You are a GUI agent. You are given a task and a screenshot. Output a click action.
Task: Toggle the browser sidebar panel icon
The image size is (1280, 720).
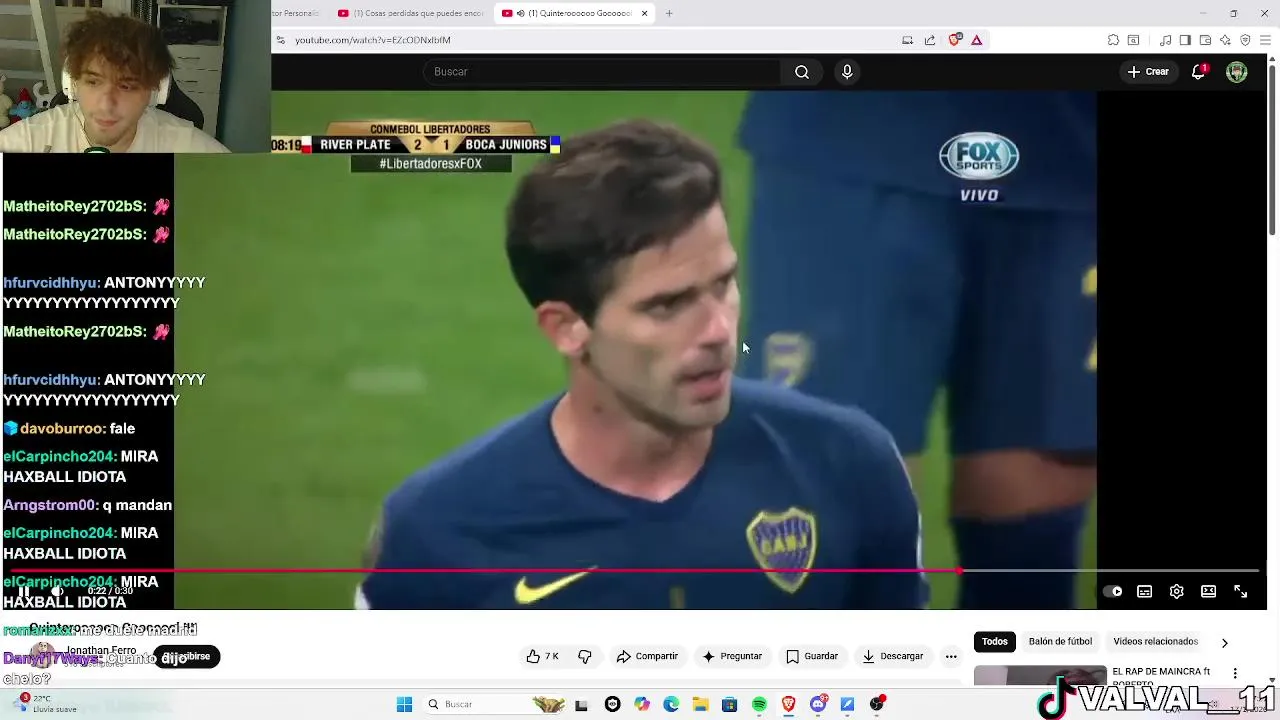(x=1185, y=40)
